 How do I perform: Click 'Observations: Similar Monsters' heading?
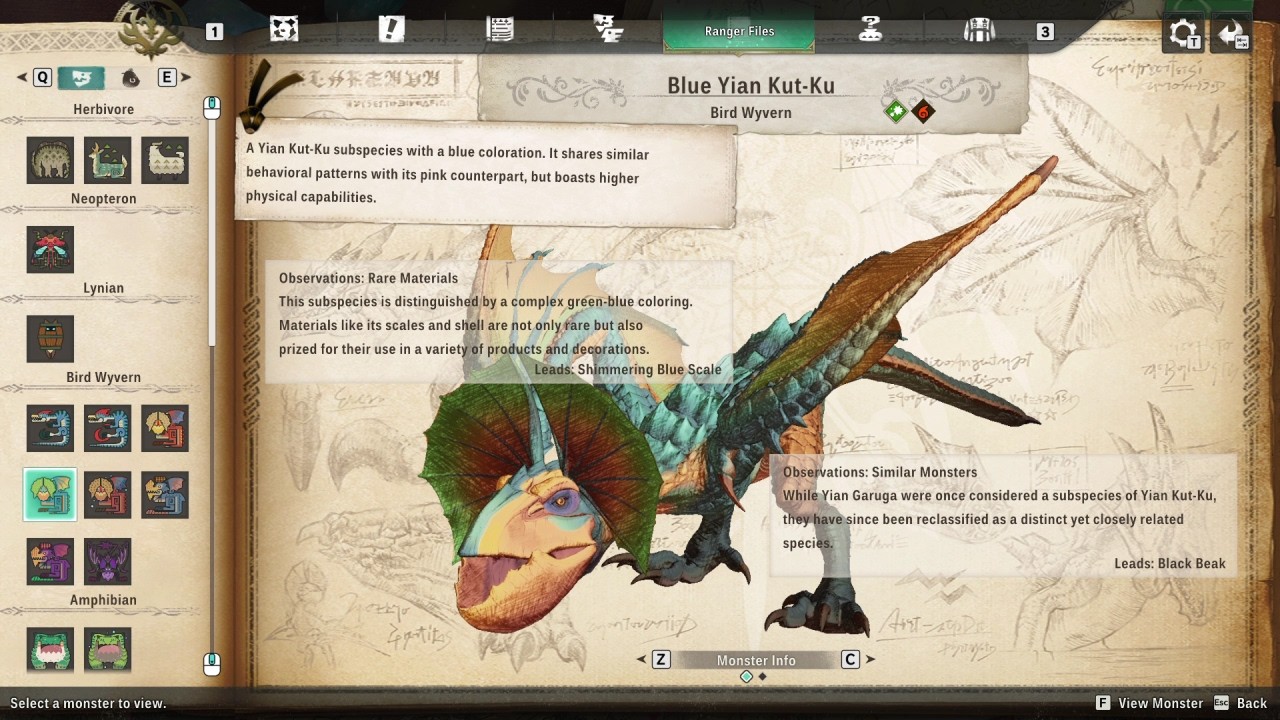pyautogui.click(x=880, y=472)
